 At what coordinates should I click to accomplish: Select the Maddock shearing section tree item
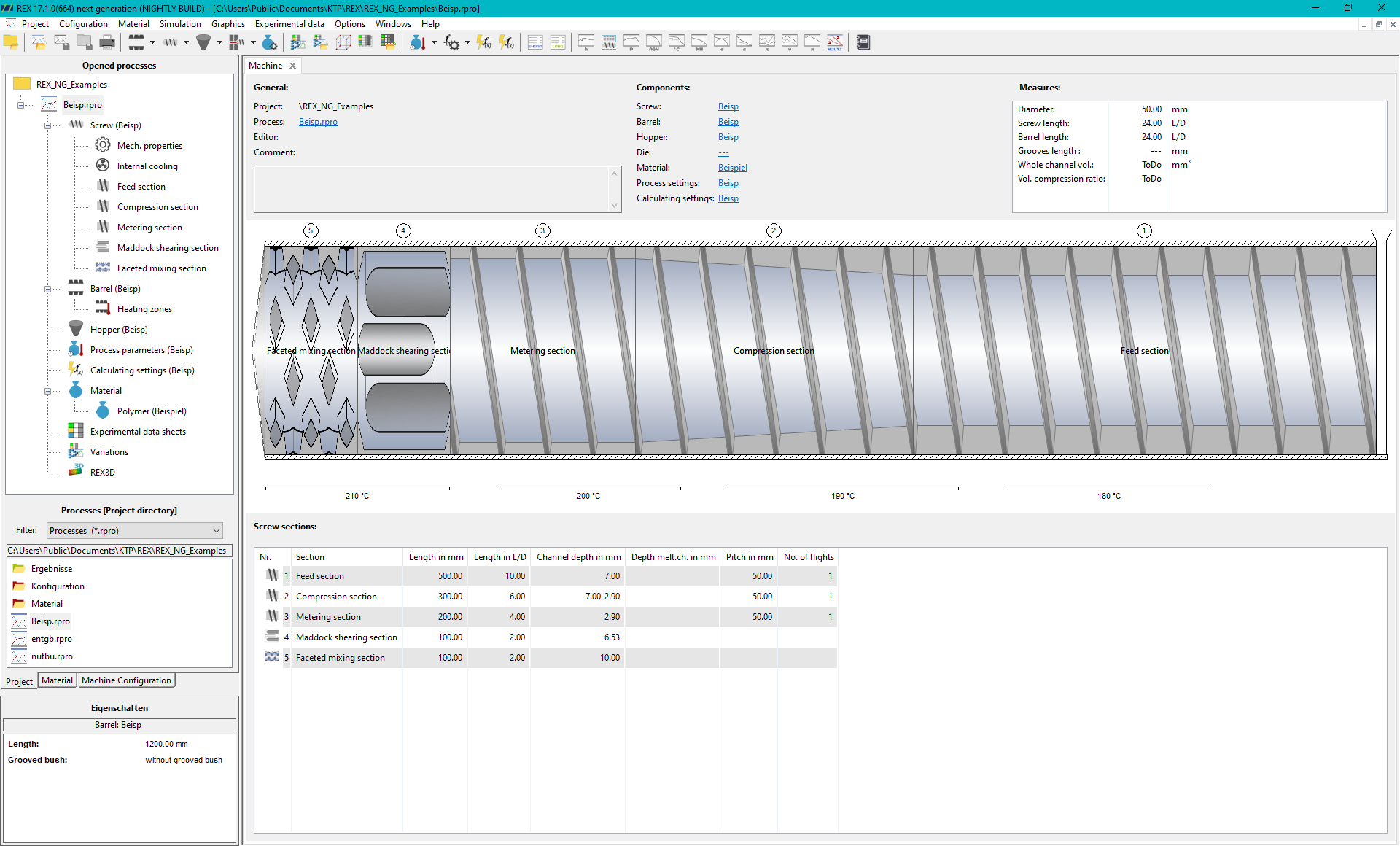tap(168, 248)
